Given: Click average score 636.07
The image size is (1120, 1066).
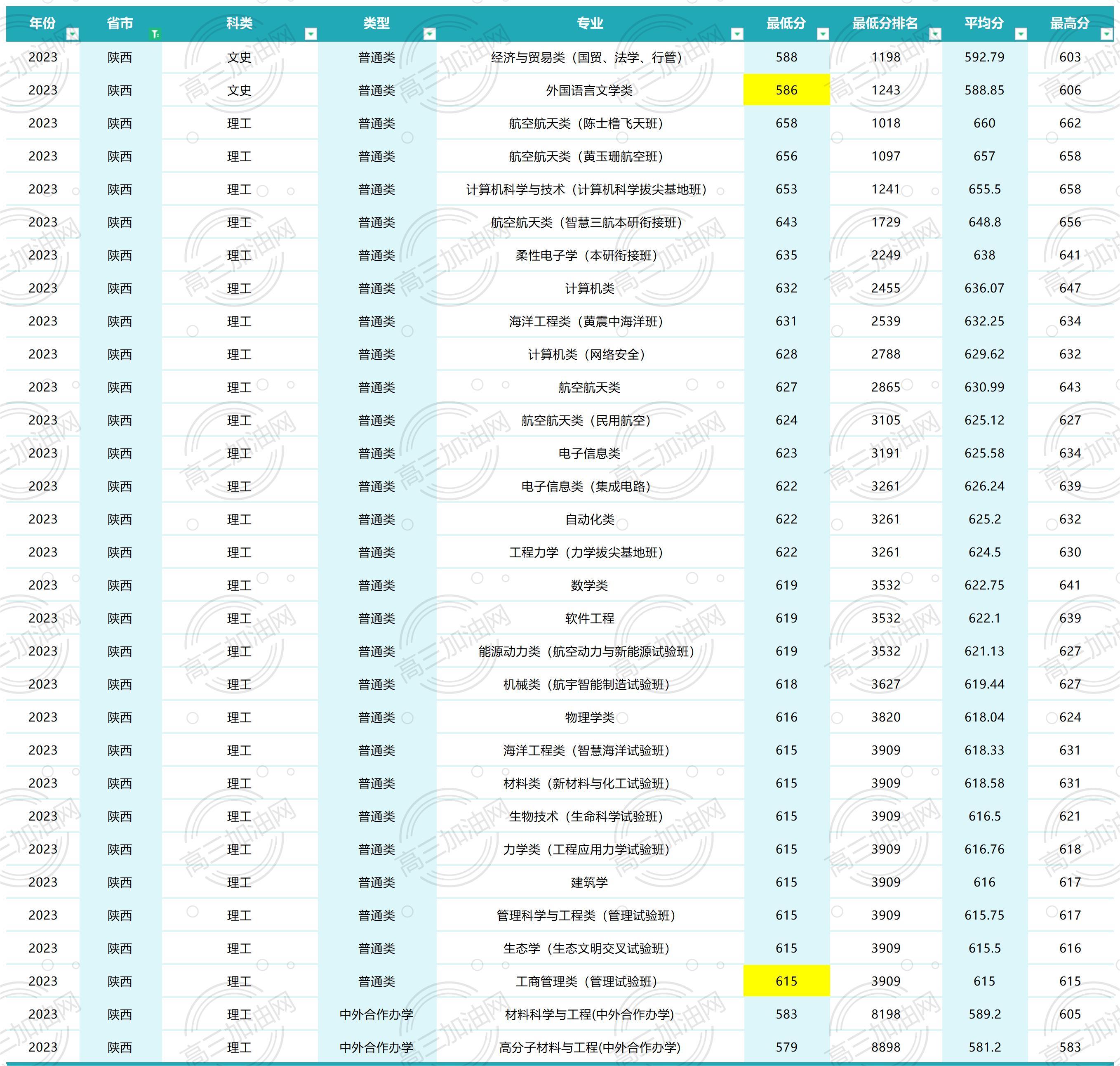Looking at the screenshot, I should pos(984,288).
